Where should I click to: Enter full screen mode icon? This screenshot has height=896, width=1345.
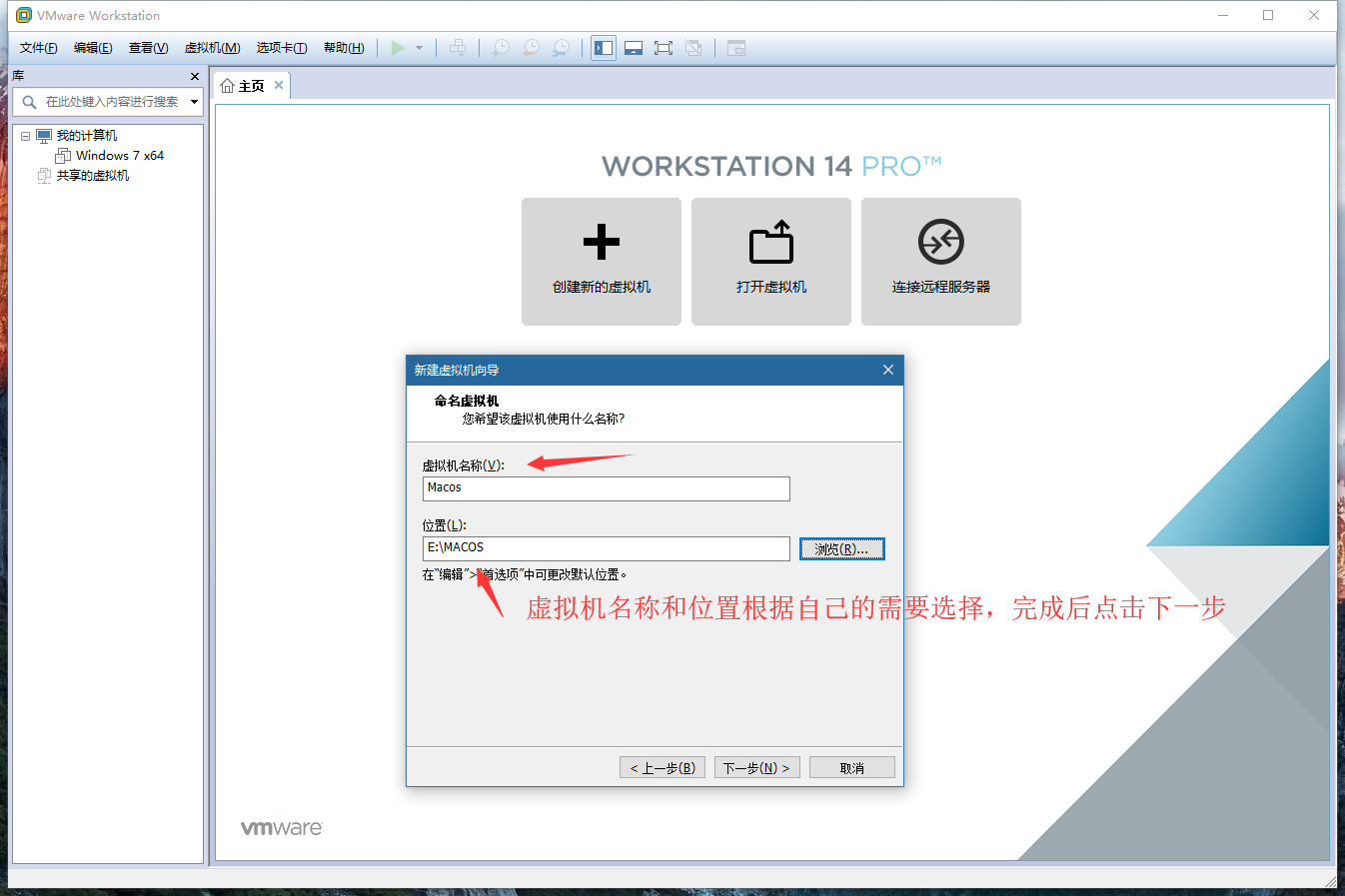point(664,47)
